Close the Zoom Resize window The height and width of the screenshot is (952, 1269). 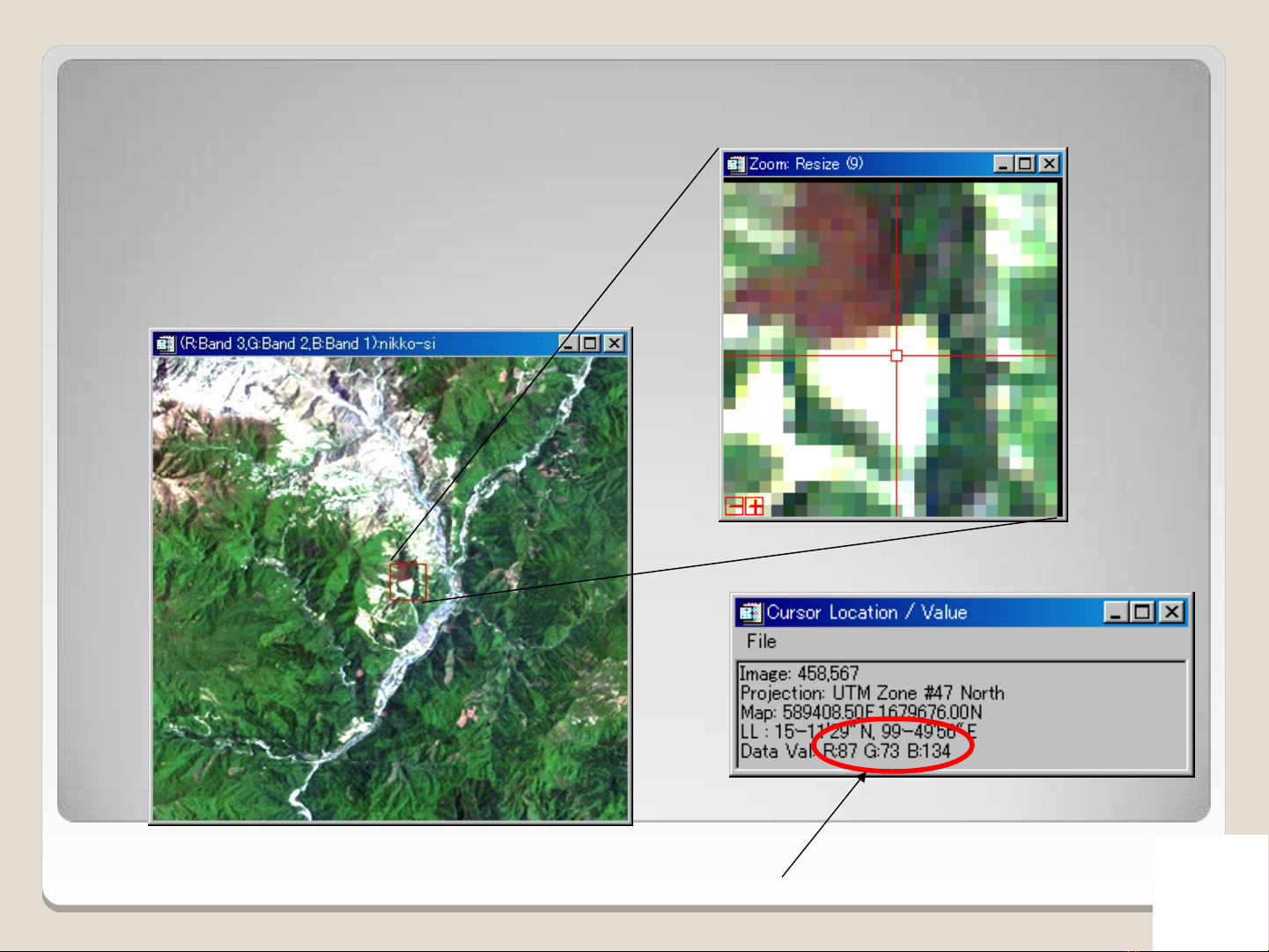coord(1048,164)
